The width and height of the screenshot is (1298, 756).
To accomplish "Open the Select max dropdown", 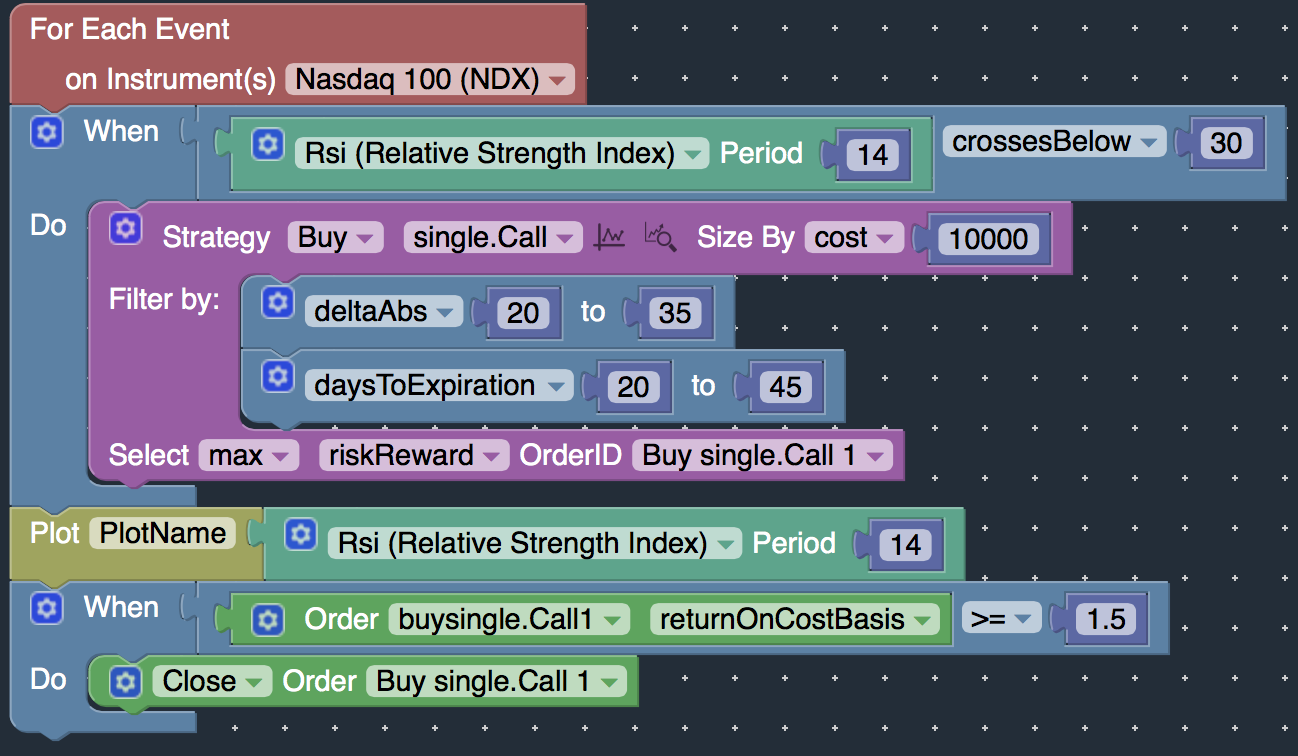I will tap(249, 455).
